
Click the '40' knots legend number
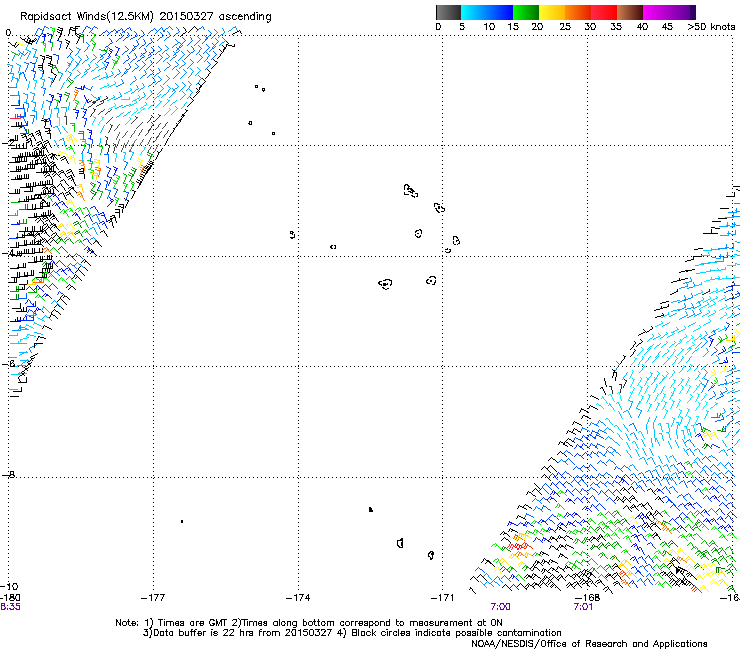(x=642, y=27)
